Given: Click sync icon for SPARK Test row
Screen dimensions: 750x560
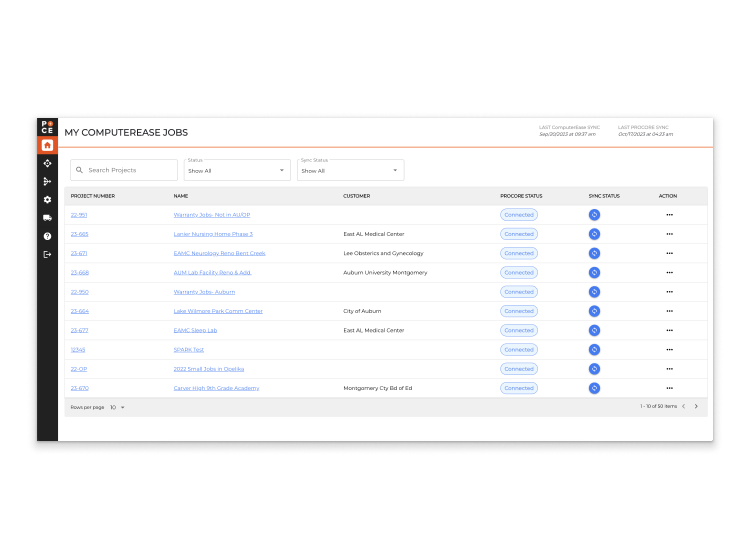Looking at the screenshot, I should pos(594,350).
